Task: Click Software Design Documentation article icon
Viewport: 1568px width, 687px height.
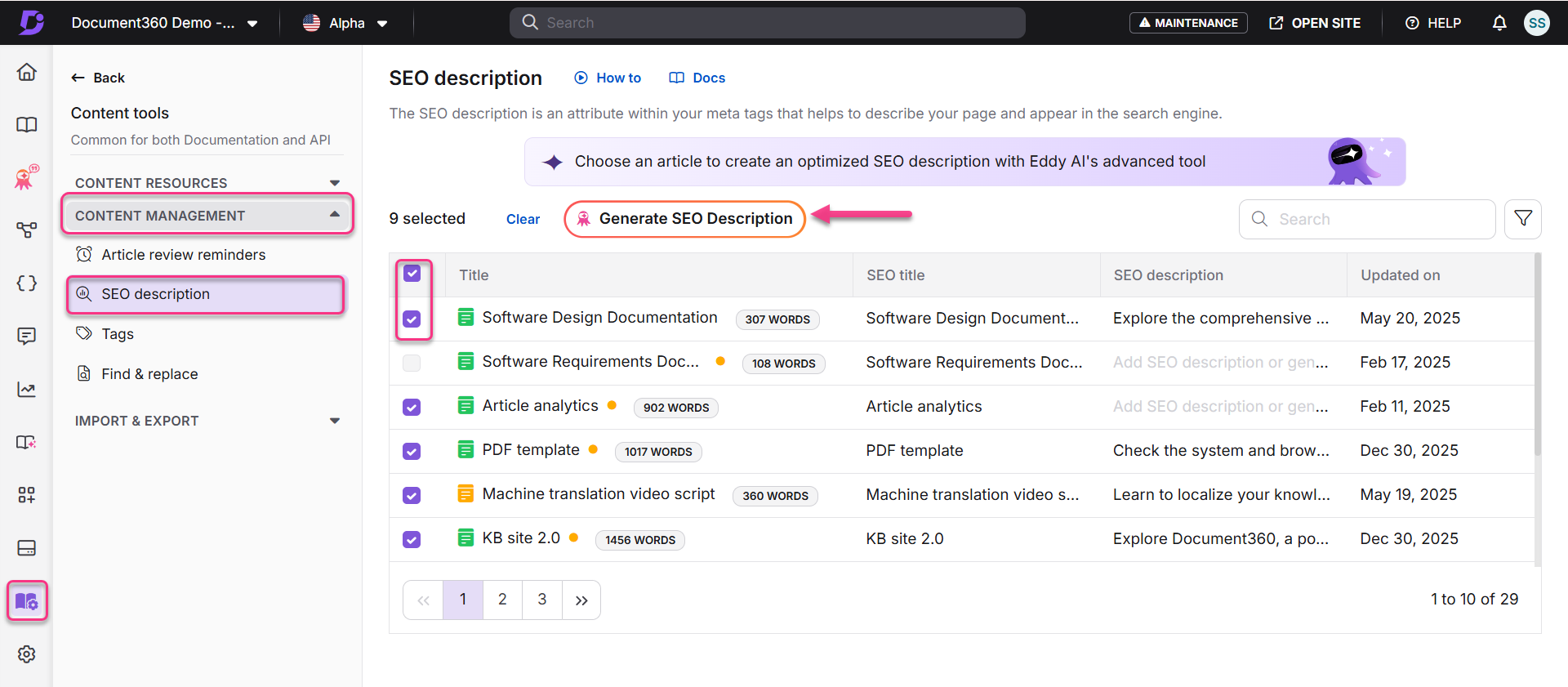Action: [x=465, y=317]
